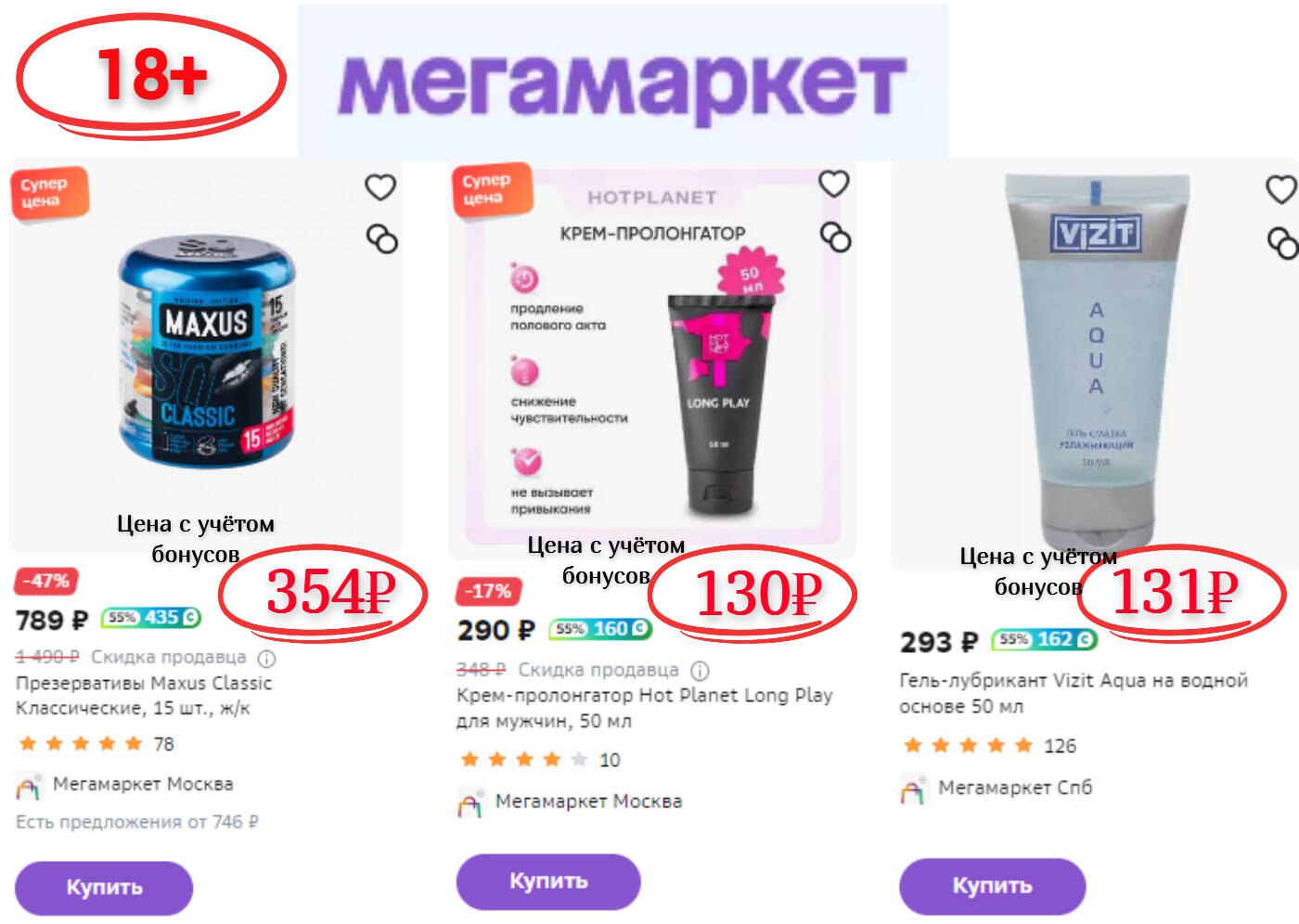Viewport: 1299px width, 924px height.
Task: Buy the Vizit Aqua gel lubricant
Action: (992, 886)
